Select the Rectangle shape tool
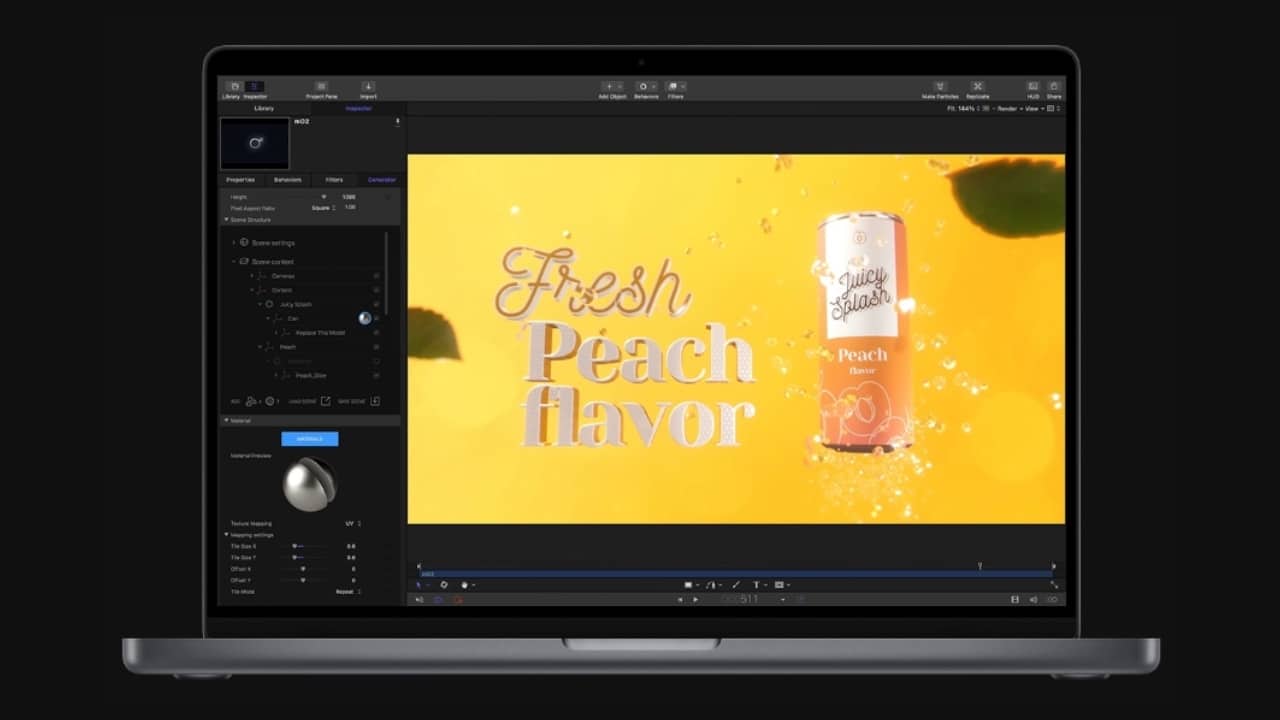The width and height of the screenshot is (1280, 720). [x=690, y=585]
